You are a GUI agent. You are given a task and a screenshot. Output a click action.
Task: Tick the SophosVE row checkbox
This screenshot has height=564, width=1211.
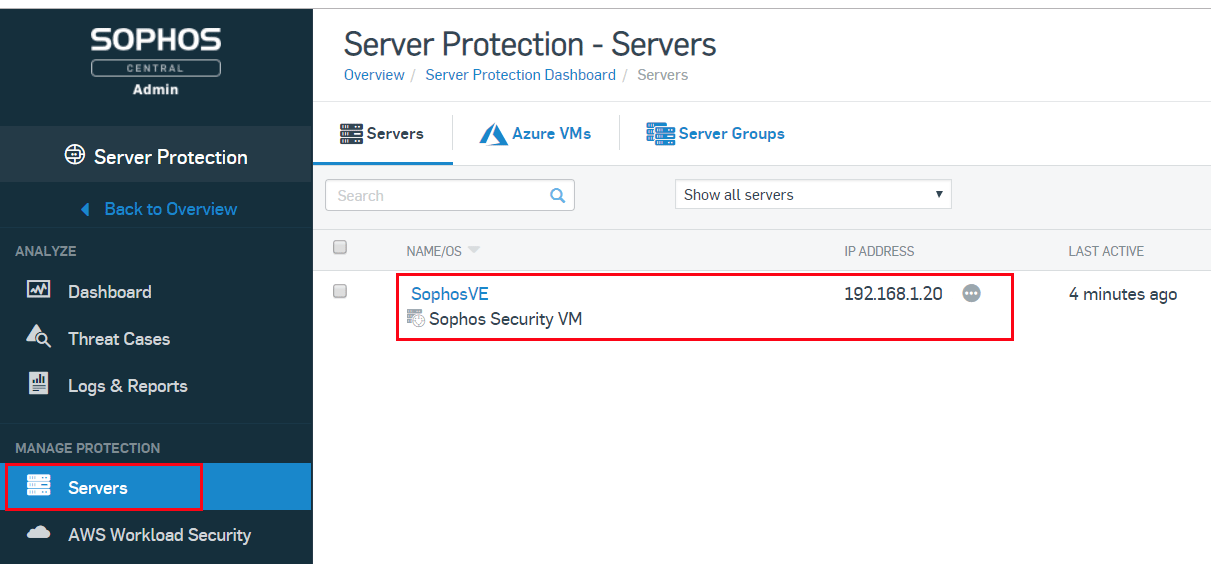pyautogui.click(x=340, y=291)
